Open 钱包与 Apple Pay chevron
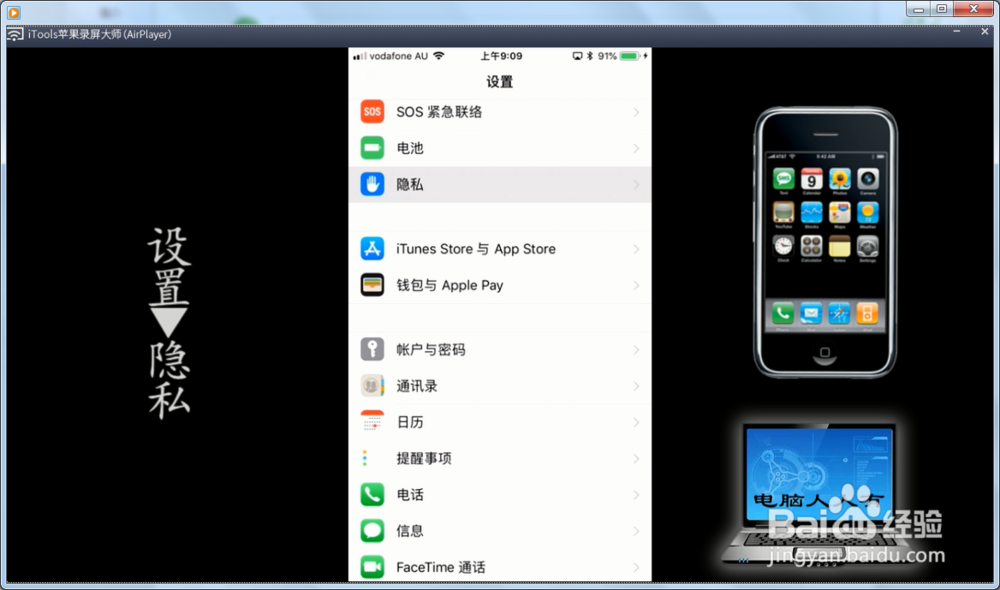Screen dimensions: 1000x590 click(x=636, y=286)
